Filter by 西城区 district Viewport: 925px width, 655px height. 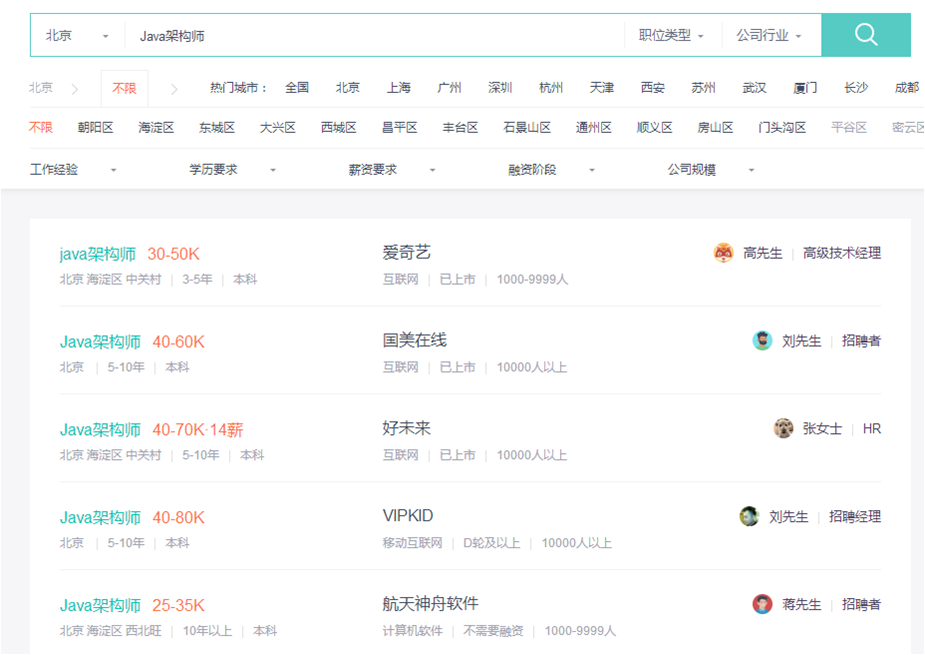[339, 127]
